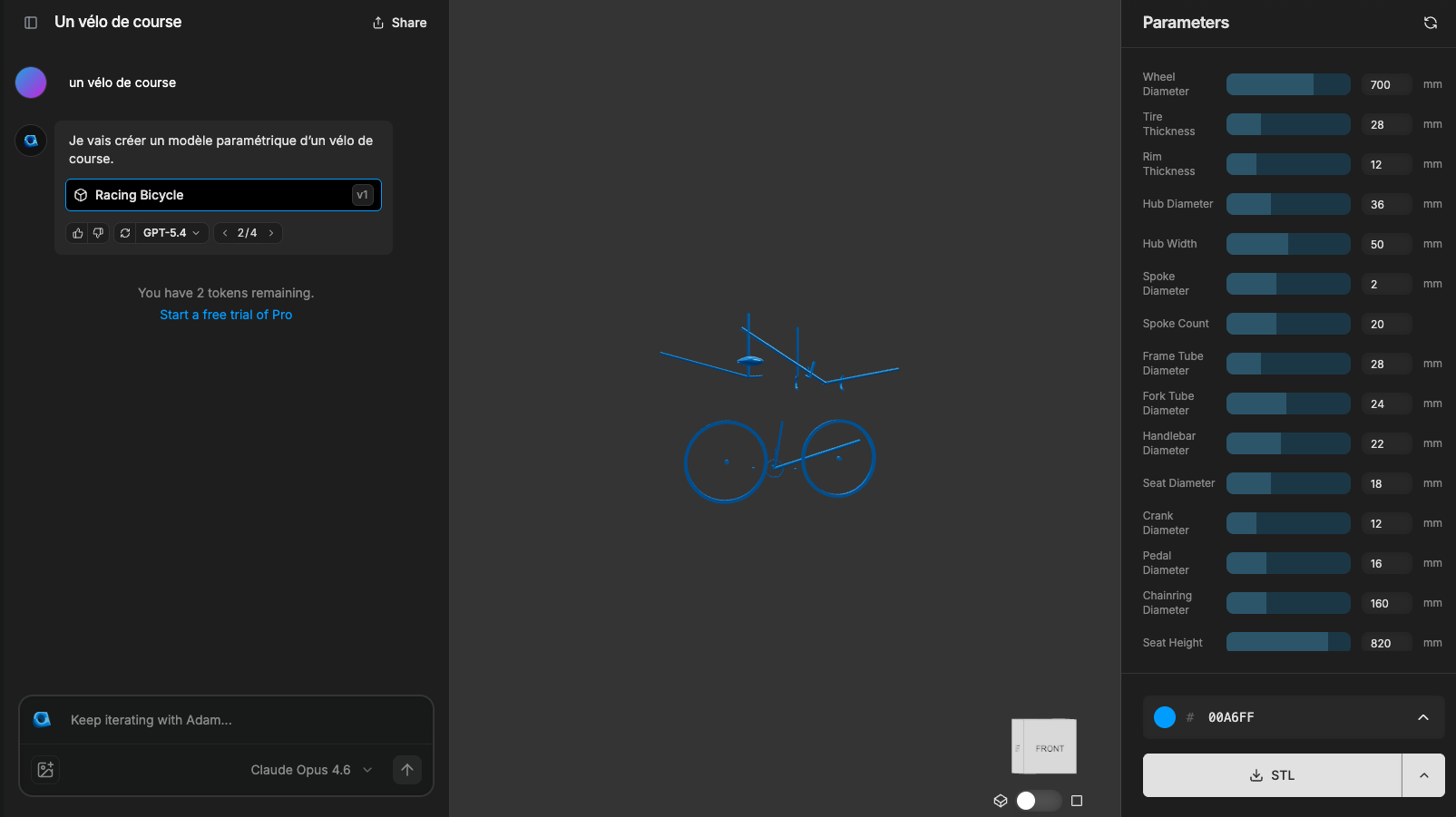Click the regenerate response icon
The height and width of the screenshot is (817, 1456).
click(x=125, y=233)
